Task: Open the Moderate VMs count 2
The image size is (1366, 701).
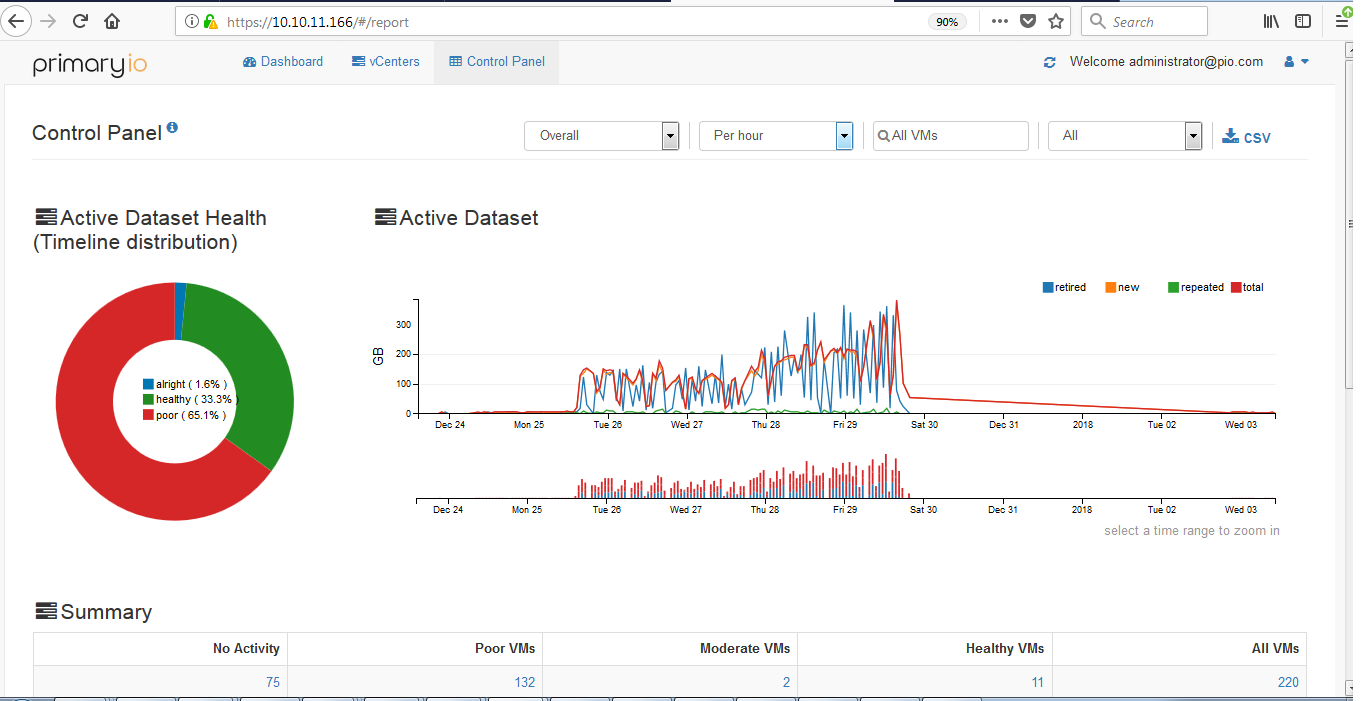Action: [786, 682]
